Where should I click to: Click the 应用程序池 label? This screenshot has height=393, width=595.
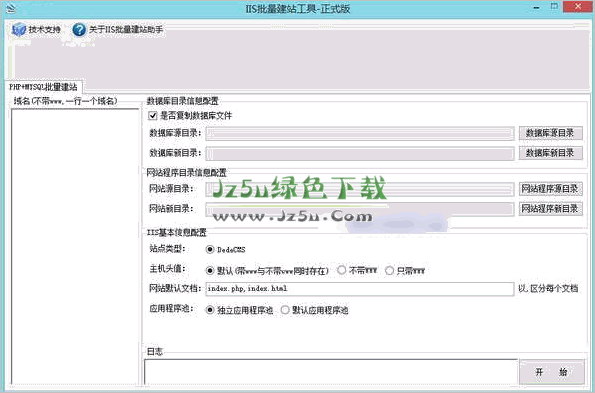click(172, 308)
